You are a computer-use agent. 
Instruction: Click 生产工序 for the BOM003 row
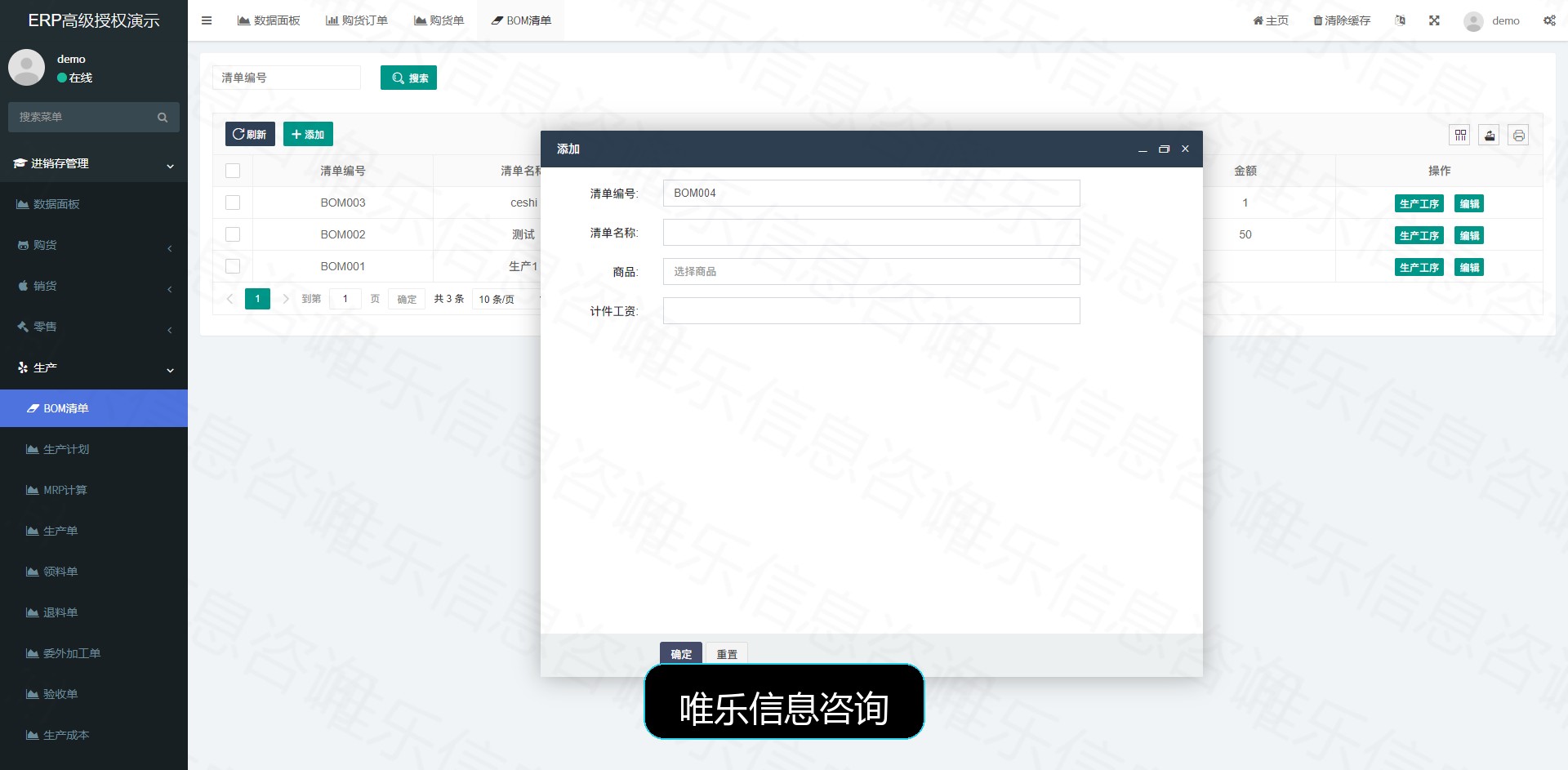(x=1419, y=203)
